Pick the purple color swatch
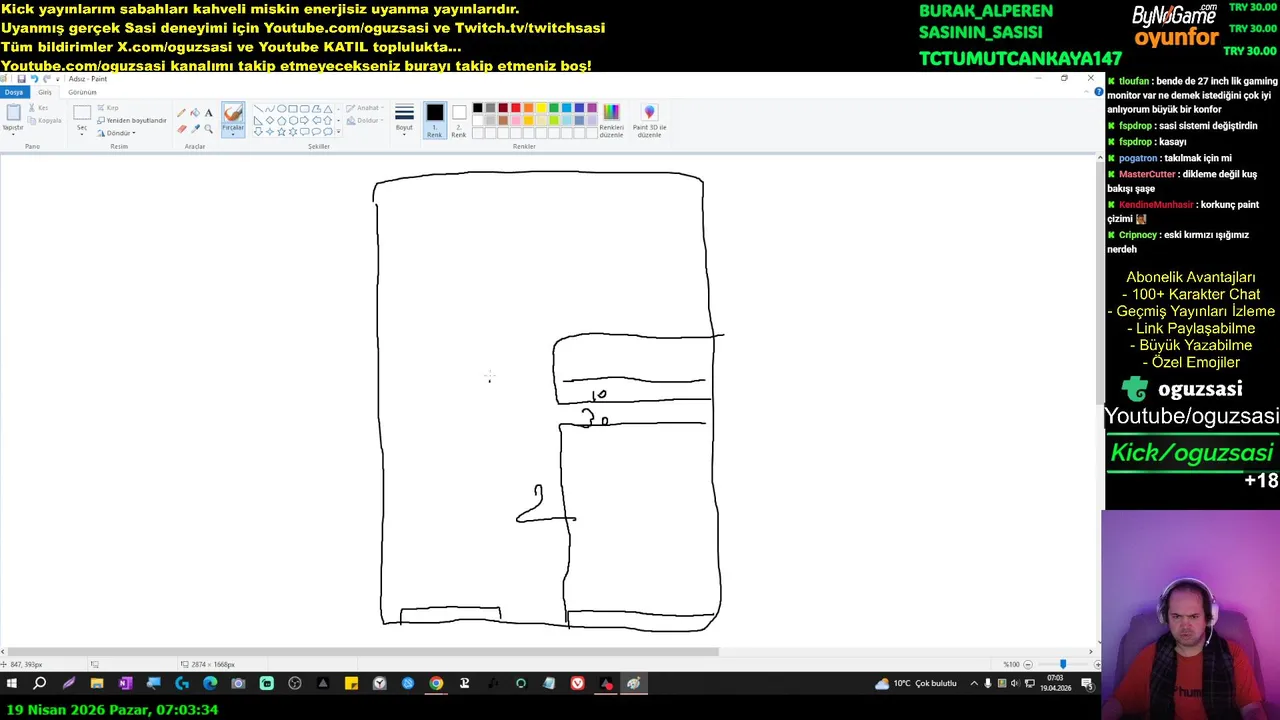This screenshot has width=1280, height=720. [592, 108]
